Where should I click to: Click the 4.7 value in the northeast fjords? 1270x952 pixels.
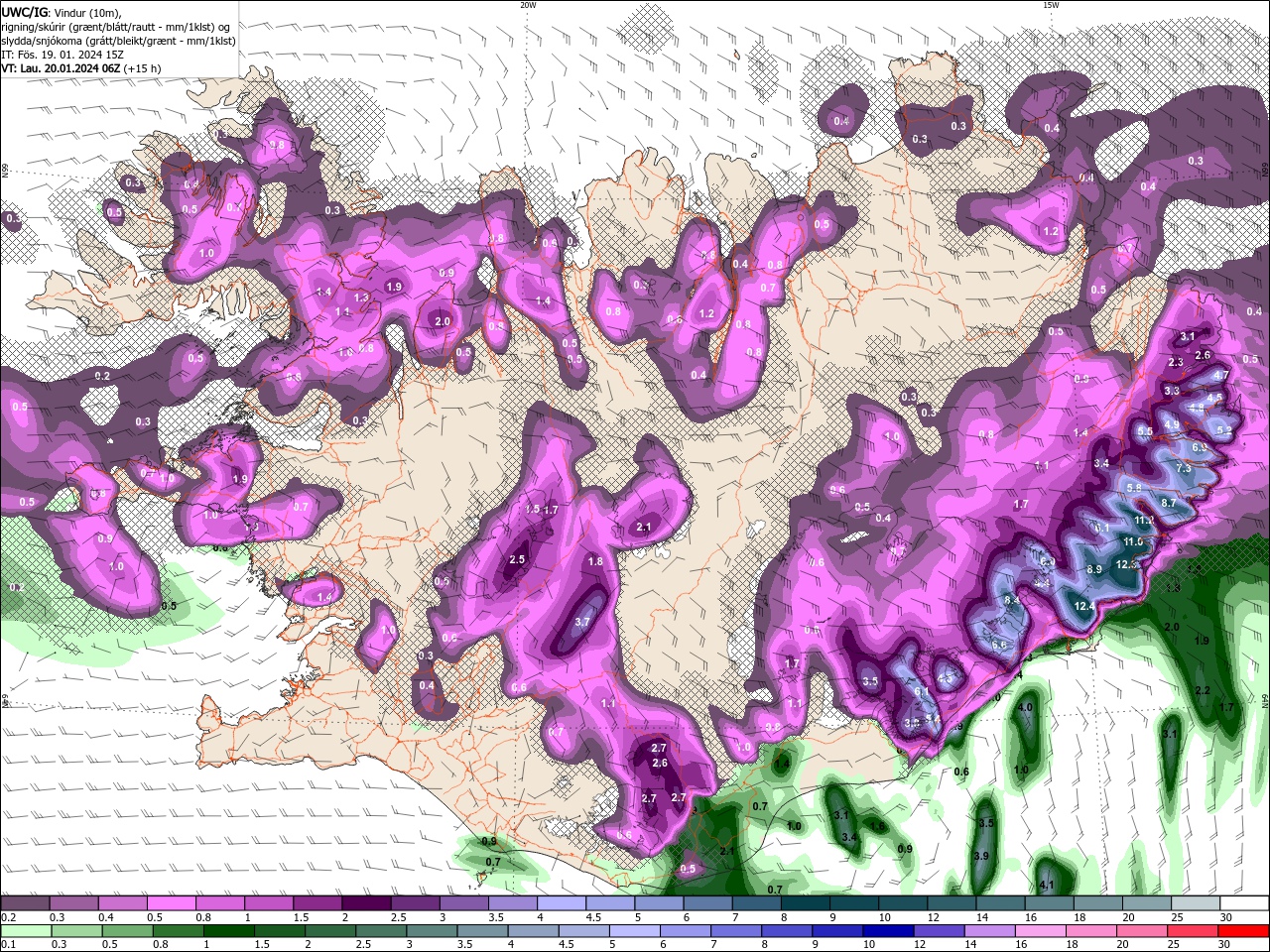point(1221,375)
